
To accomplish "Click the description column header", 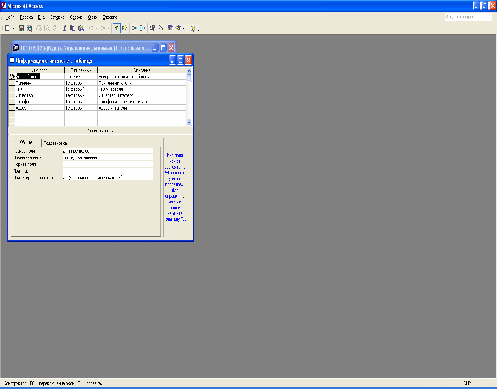I will click(x=142, y=70).
